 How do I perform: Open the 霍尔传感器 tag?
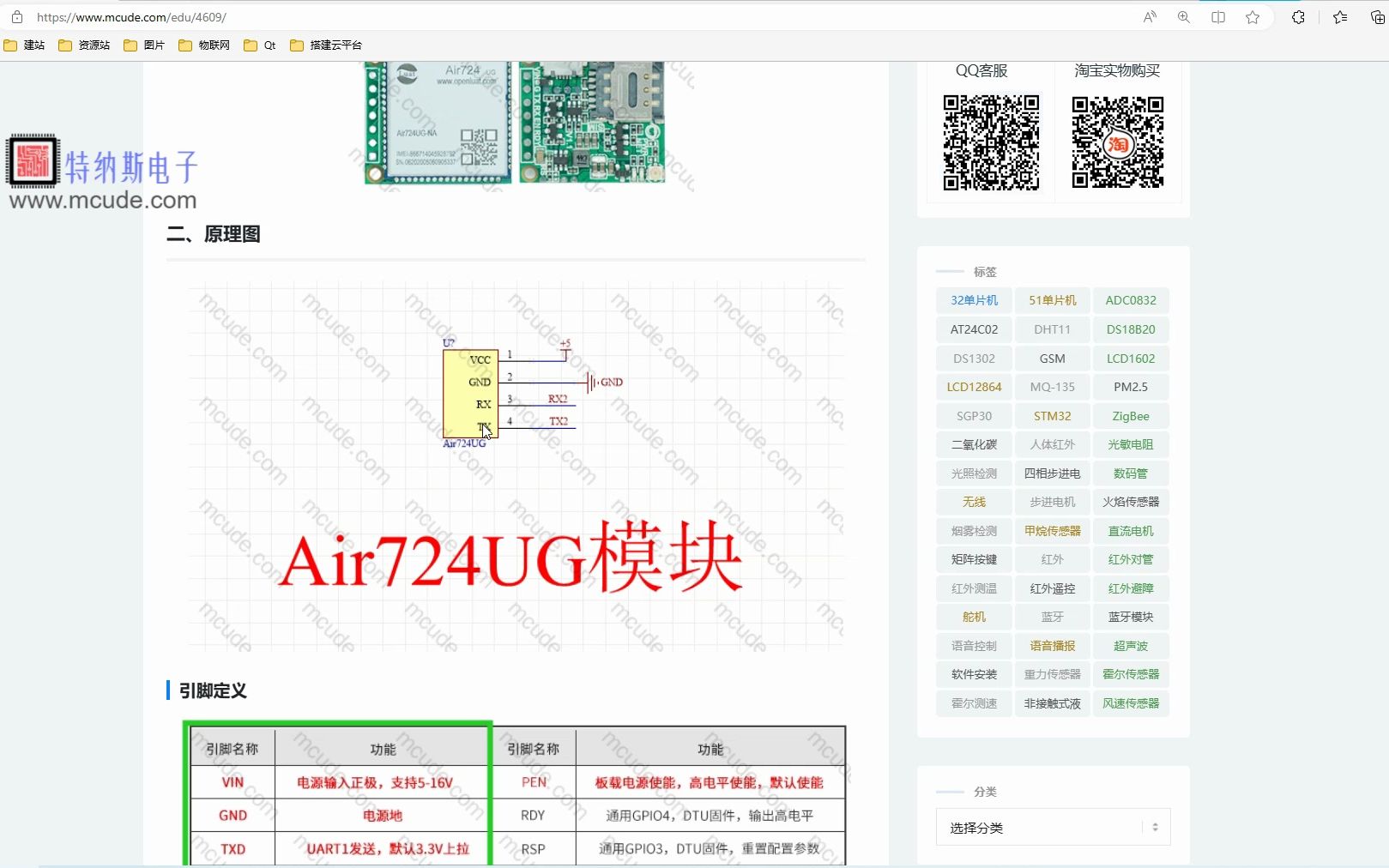tap(1131, 674)
